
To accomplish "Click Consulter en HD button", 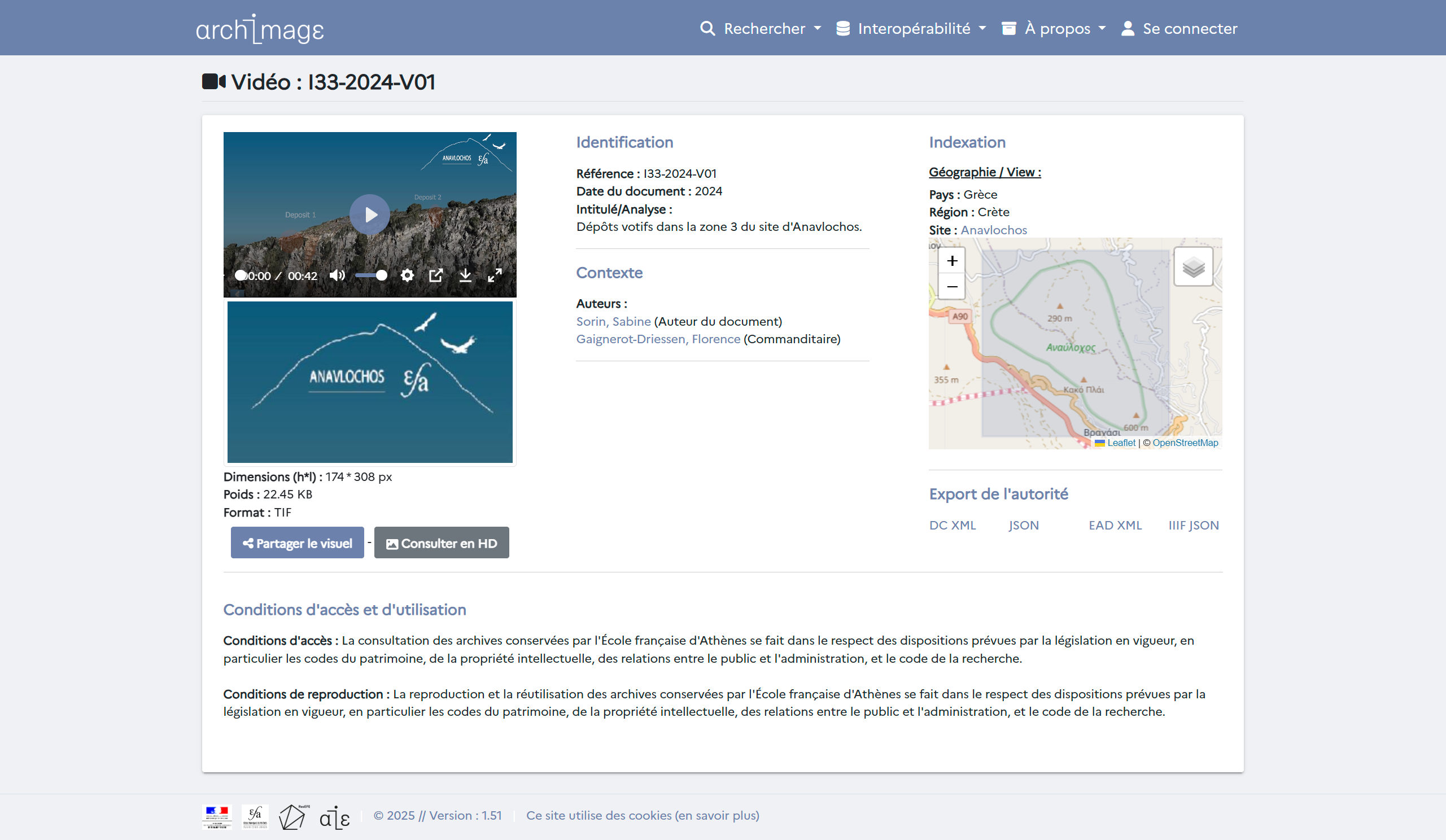I will coord(442,543).
